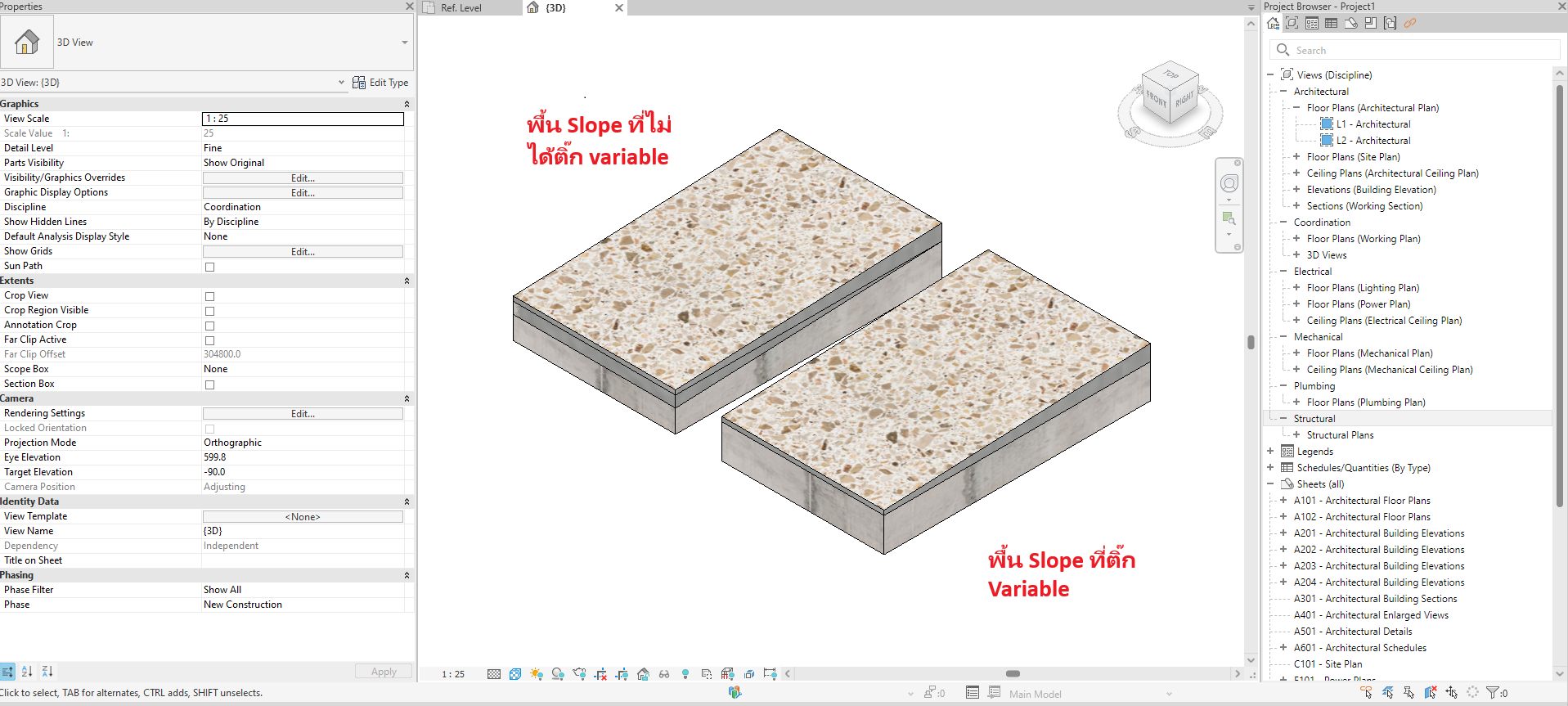Screen dimensions: 1568x706
Task: Click the Unlocked 3D View house icon
Action: click(643, 674)
